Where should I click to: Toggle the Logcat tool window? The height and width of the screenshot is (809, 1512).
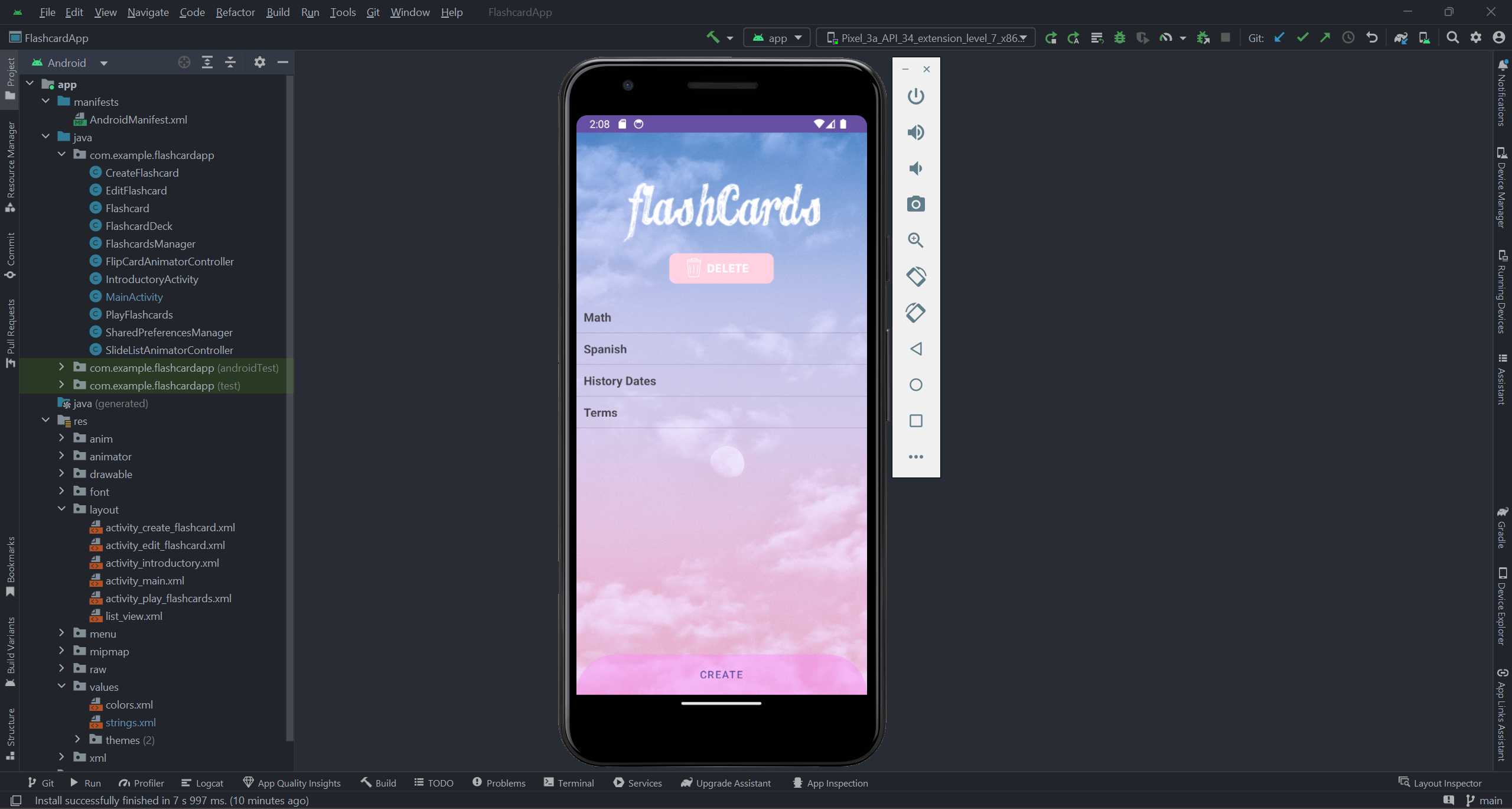(203, 783)
